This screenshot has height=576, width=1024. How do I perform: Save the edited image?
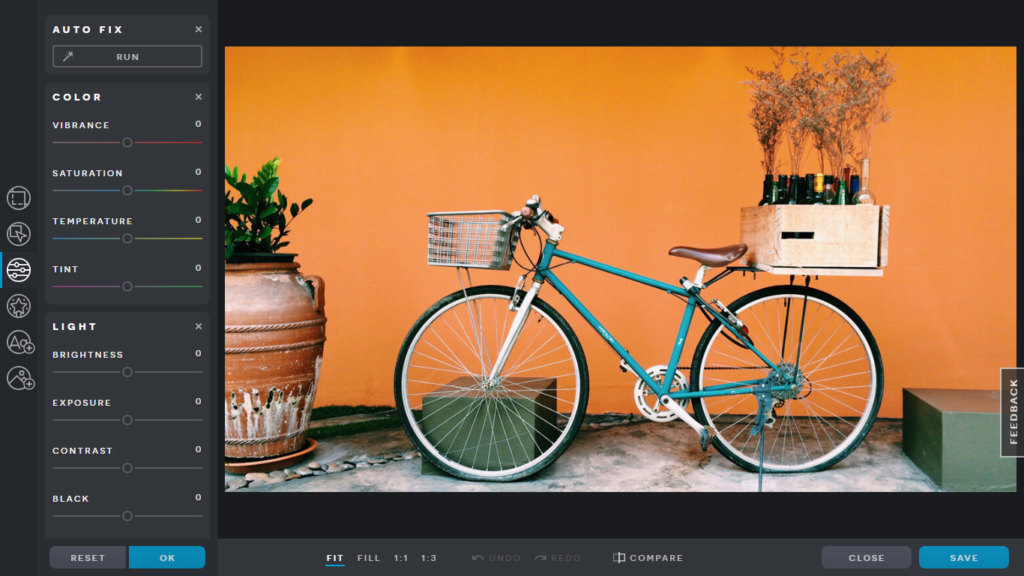962,557
